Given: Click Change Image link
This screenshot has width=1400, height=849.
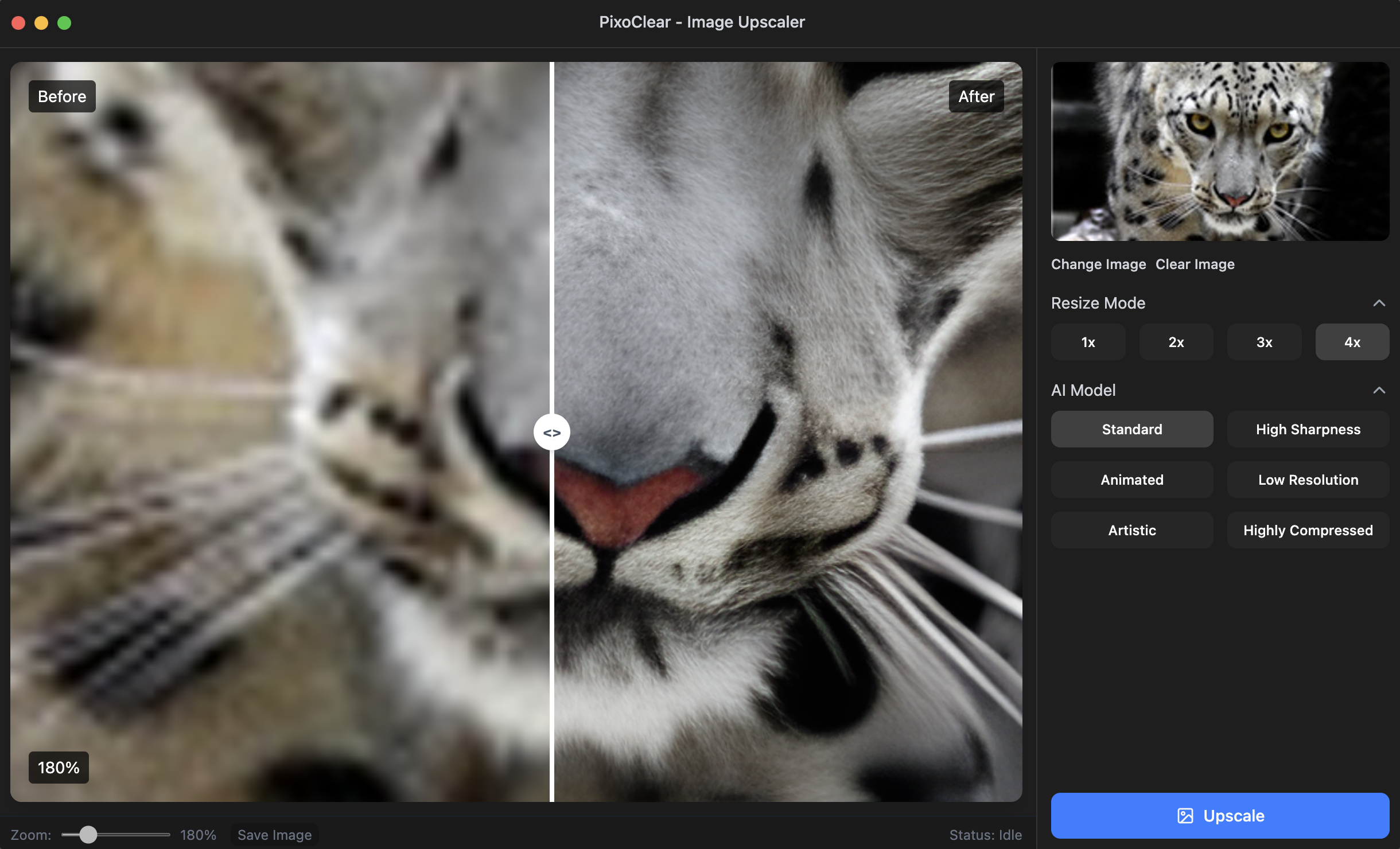Looking at the screenshot, I should coord(1098,264).
